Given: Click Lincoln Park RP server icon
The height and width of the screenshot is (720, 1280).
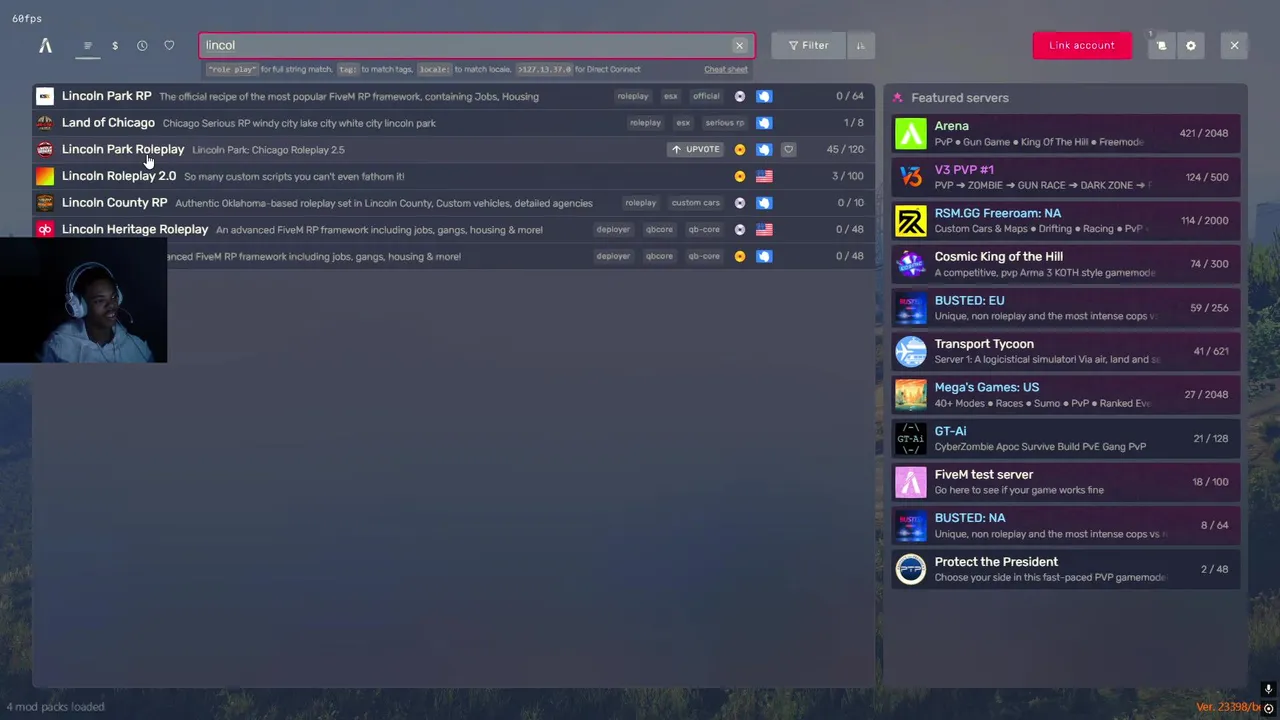Looking at the screenshot, I should click(45, 96).
